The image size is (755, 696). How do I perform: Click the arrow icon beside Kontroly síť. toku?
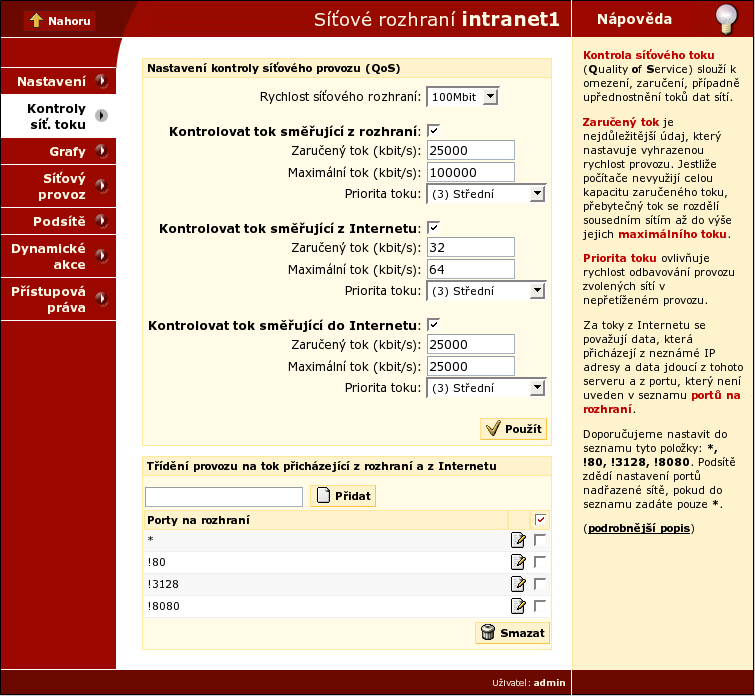coord(101,116)
